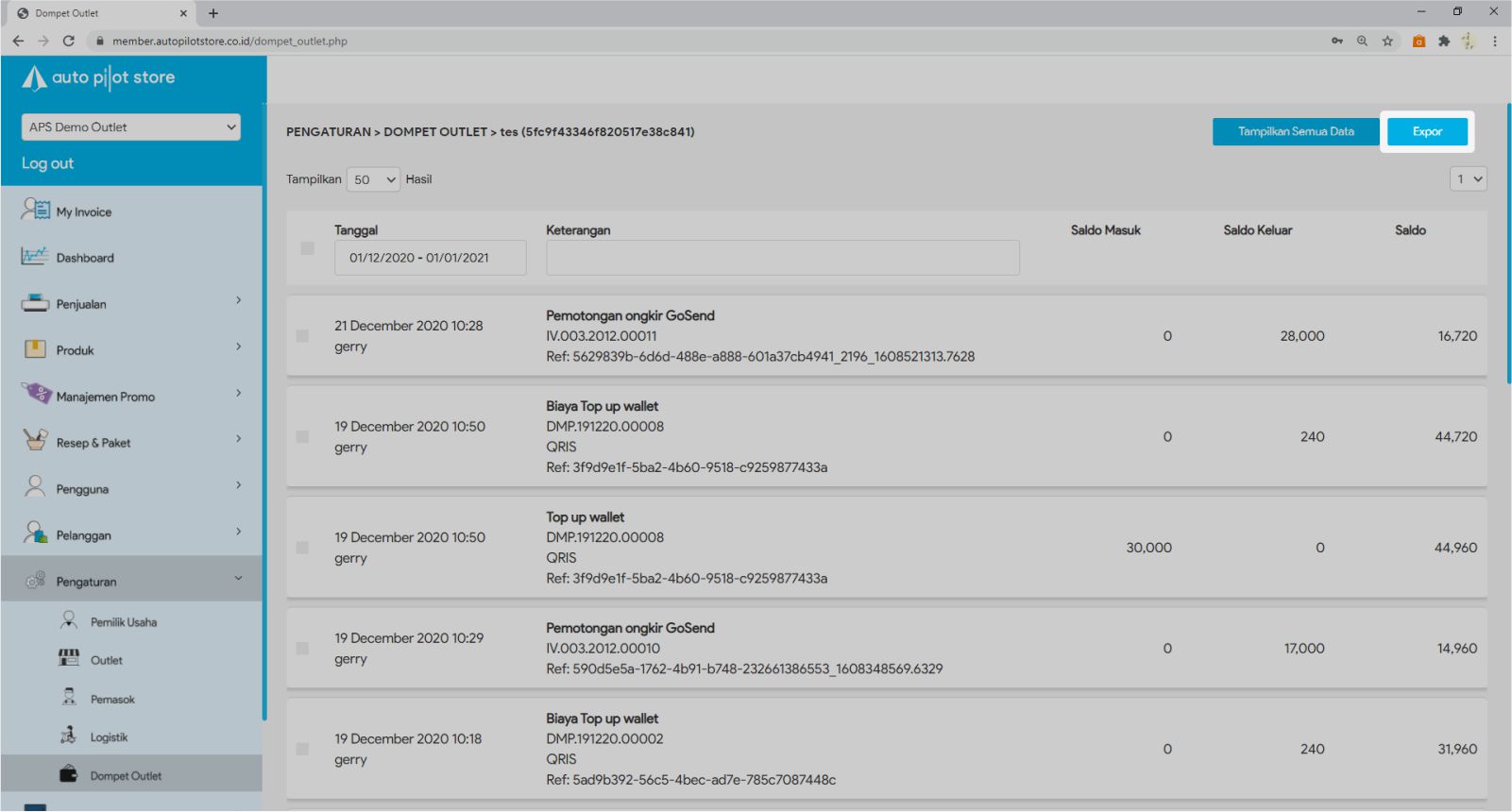Click the Dompet Outlet wallet icon
1512x812 pixels.
69,774
